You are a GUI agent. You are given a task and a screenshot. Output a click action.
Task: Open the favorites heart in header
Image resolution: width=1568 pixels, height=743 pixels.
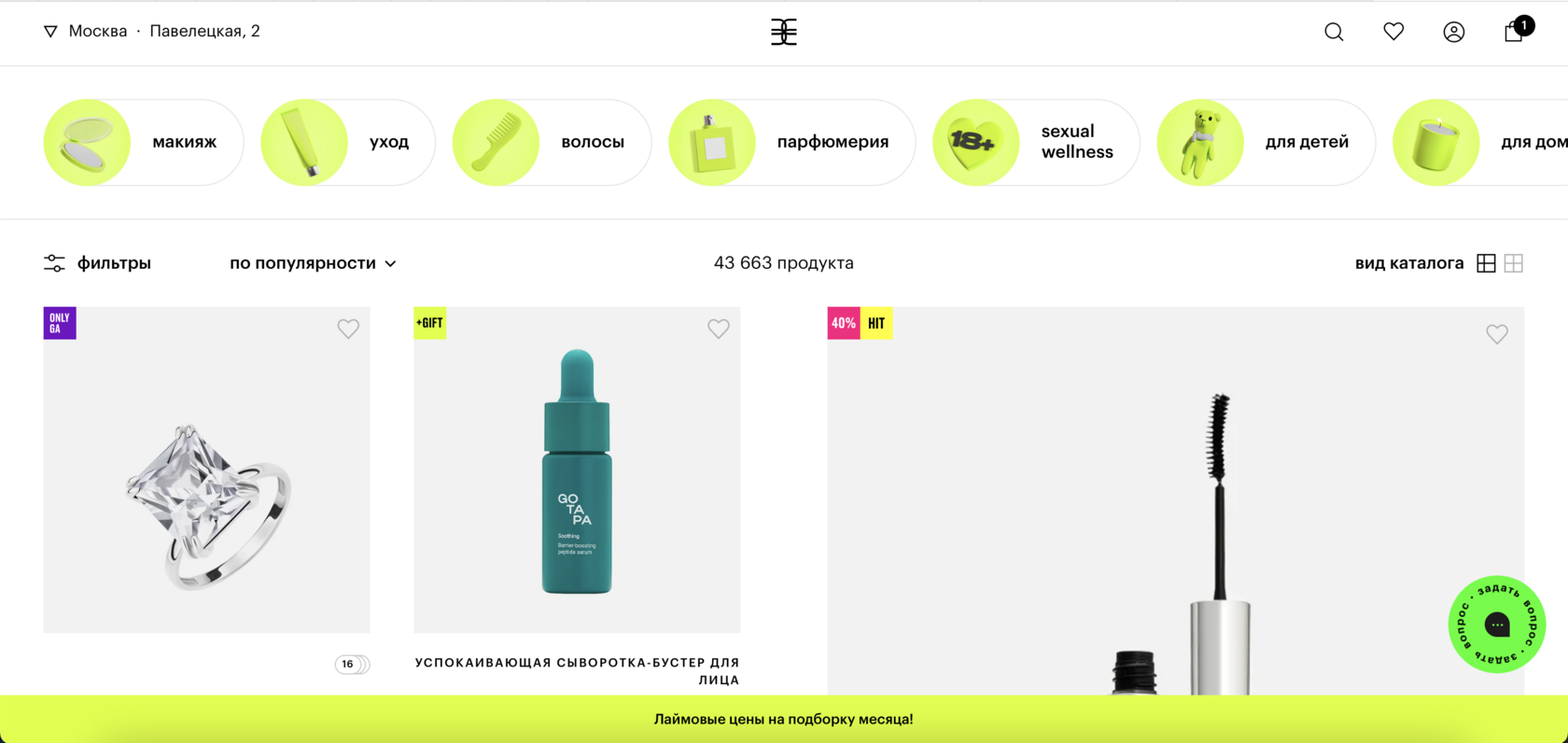1393,32
